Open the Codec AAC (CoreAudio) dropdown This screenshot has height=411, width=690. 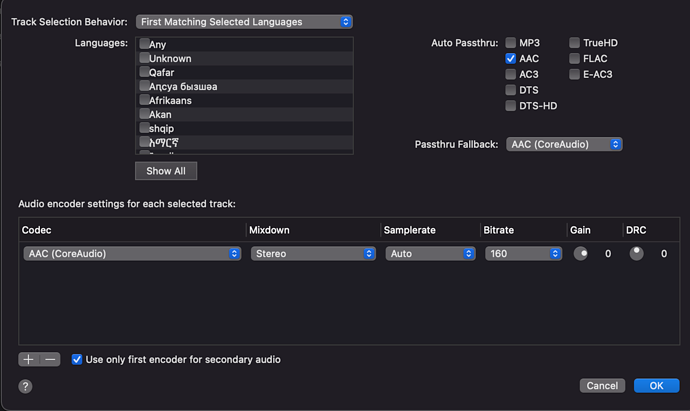click(x=132, y=254)
